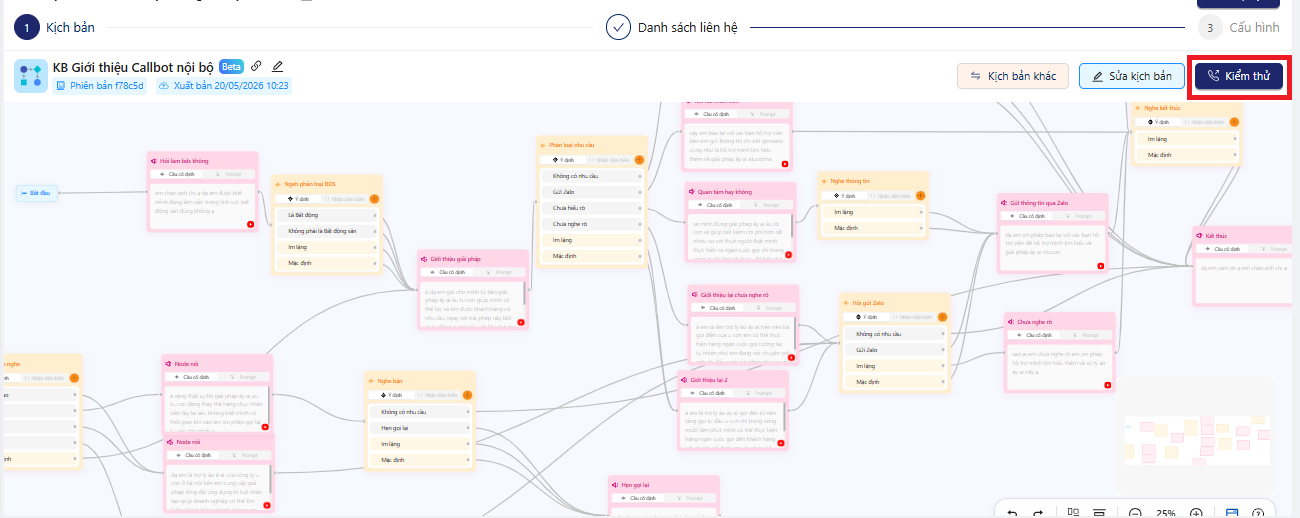Viewport: 1300px width, 518px height.
Task: Click the Beta badge
Action: click(x=231, y=67)
